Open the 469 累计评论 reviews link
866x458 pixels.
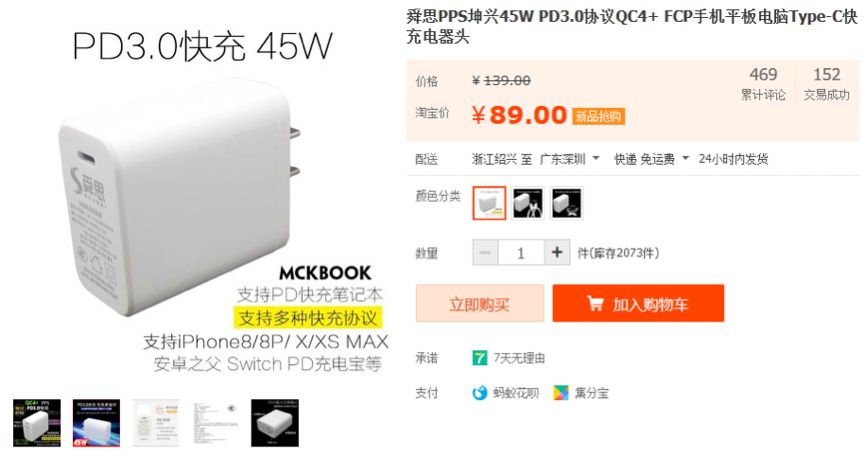[x=763, y=84]
